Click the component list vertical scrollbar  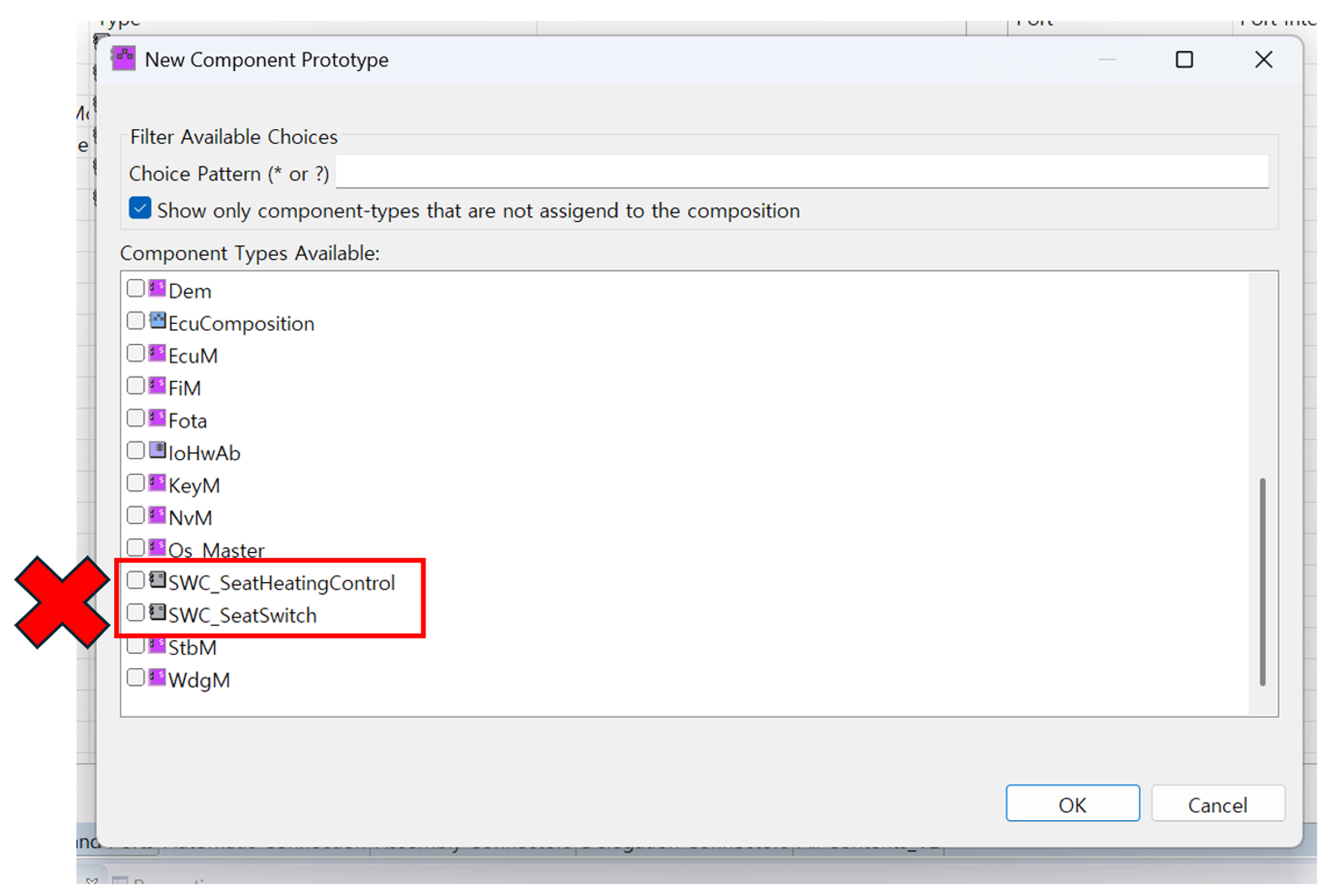pyautogui.click(x=1262, y=581)
